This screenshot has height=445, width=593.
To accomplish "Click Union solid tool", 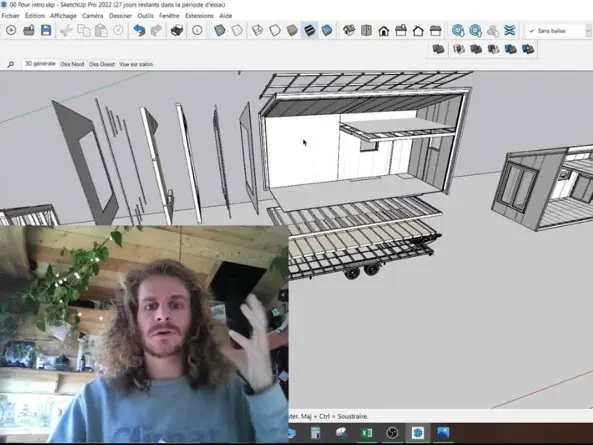I will (x=476, y=49).
